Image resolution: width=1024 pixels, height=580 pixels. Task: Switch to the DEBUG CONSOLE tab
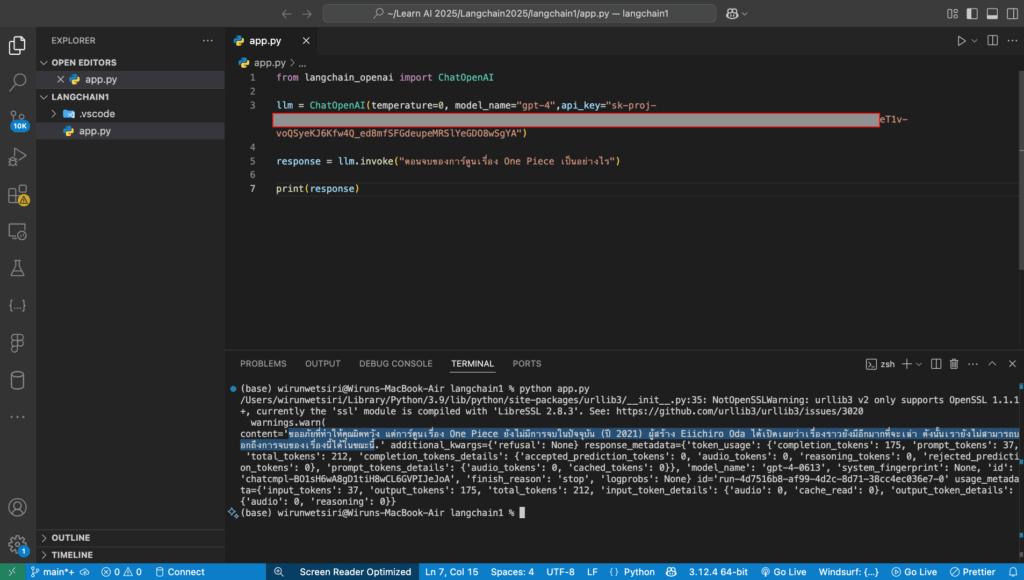pyautogui.click(x=396, y=364)
